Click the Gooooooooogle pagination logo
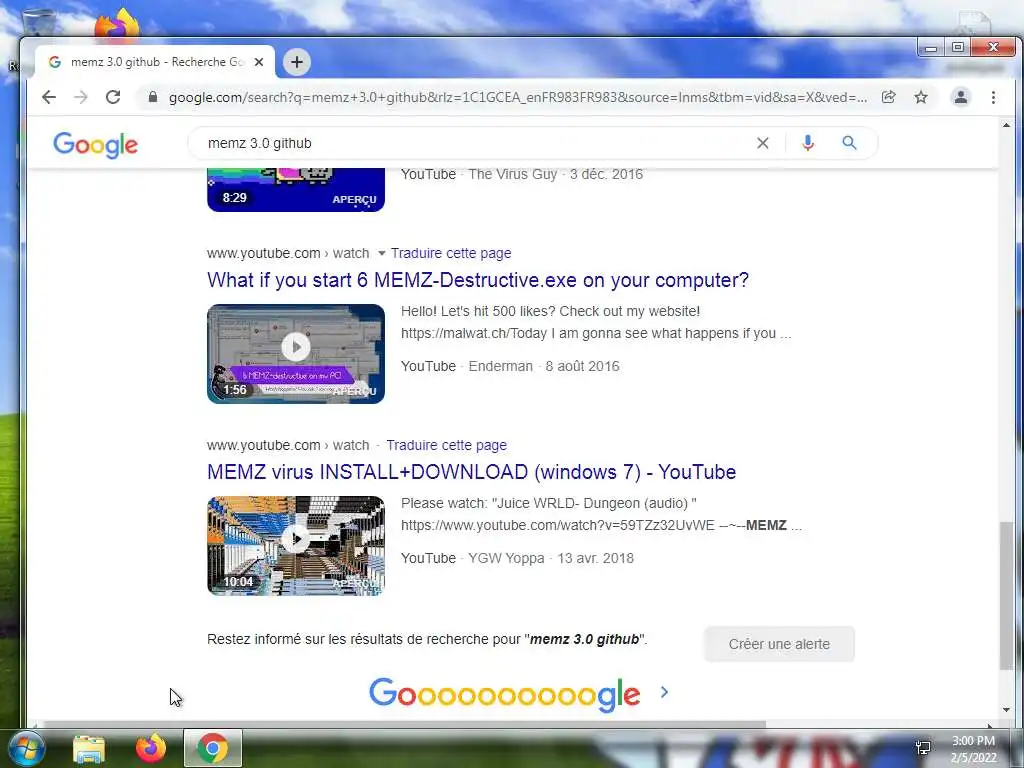 coord(505,694)
